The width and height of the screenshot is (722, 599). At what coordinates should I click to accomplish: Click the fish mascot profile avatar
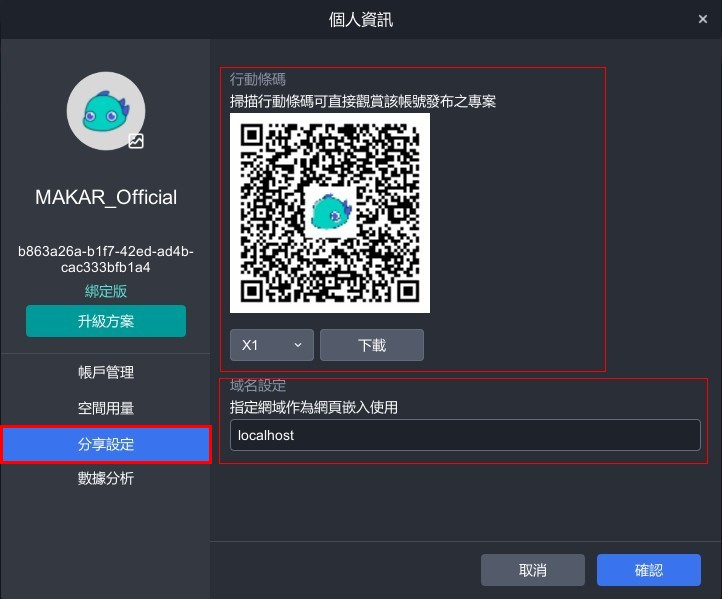(105, 110)
